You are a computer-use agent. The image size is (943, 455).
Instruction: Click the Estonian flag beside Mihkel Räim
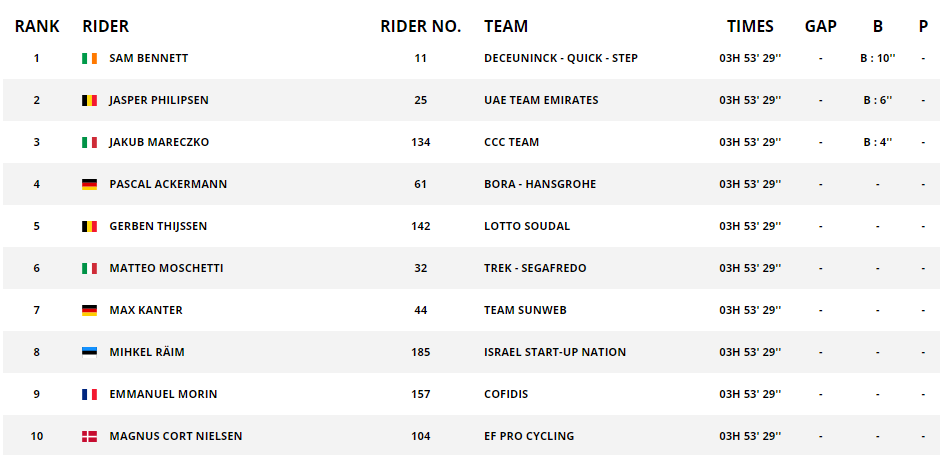90,352
